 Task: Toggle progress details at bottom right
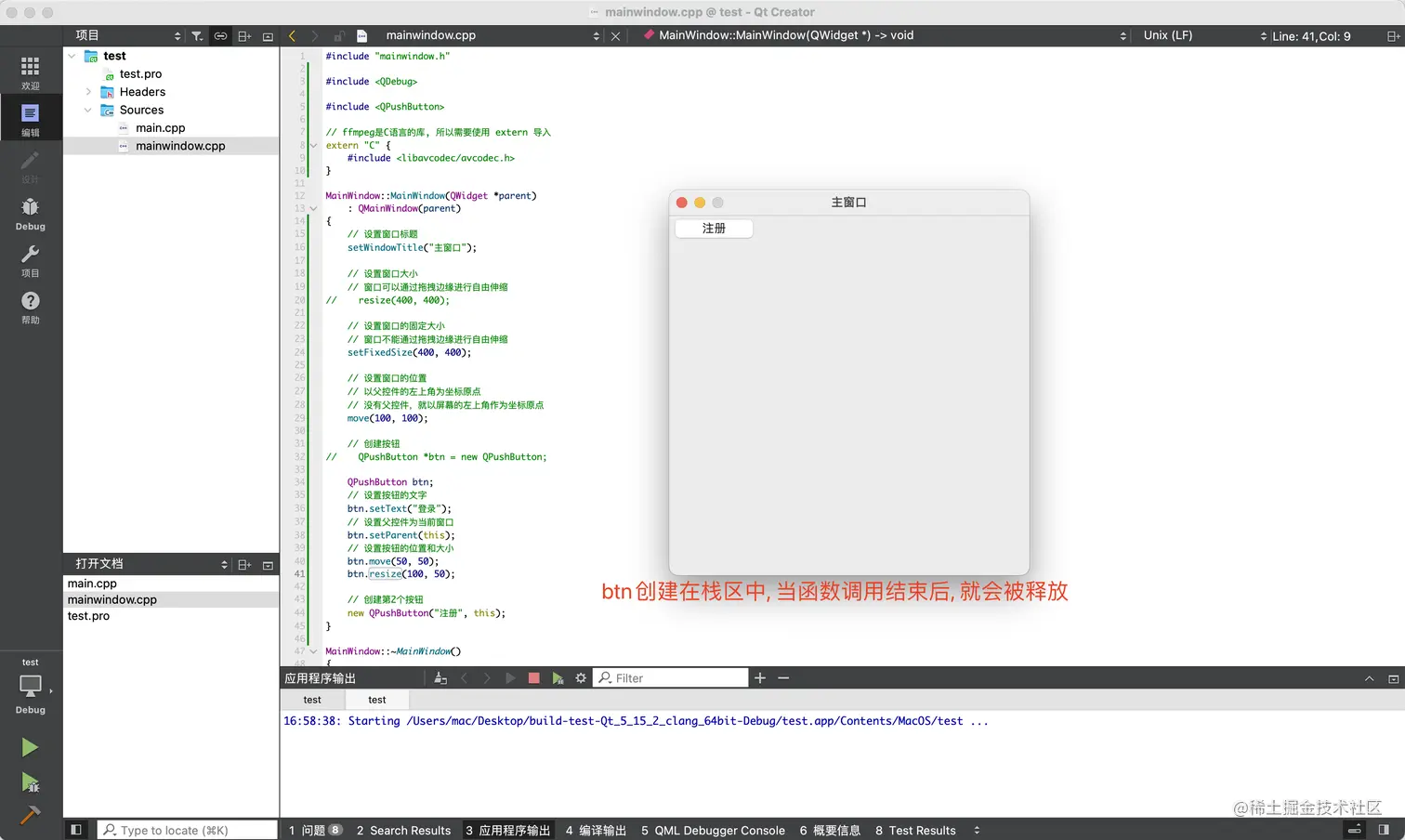pyautogui.click(x=1356, y=830)
